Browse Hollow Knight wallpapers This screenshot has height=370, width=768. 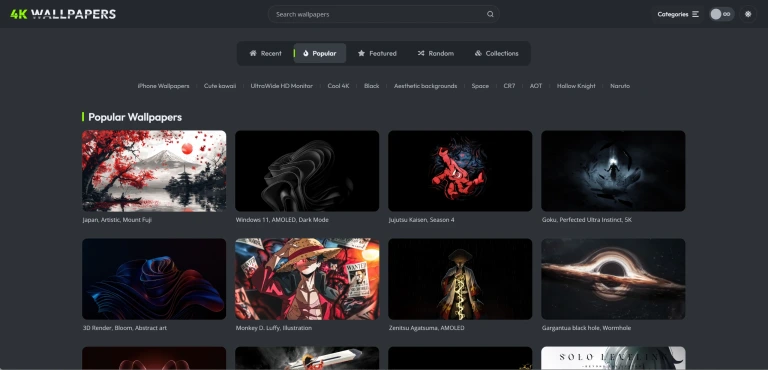576,86
